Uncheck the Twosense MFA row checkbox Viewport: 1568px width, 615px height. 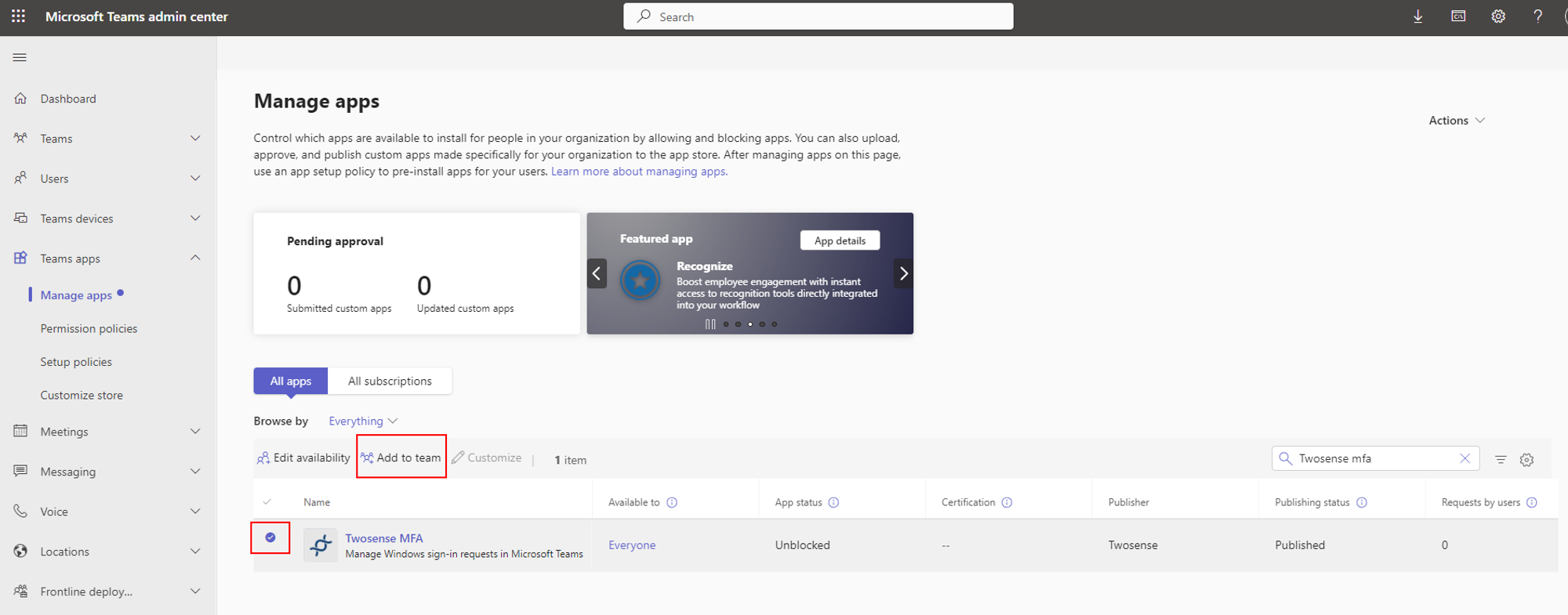click(270, 537)
